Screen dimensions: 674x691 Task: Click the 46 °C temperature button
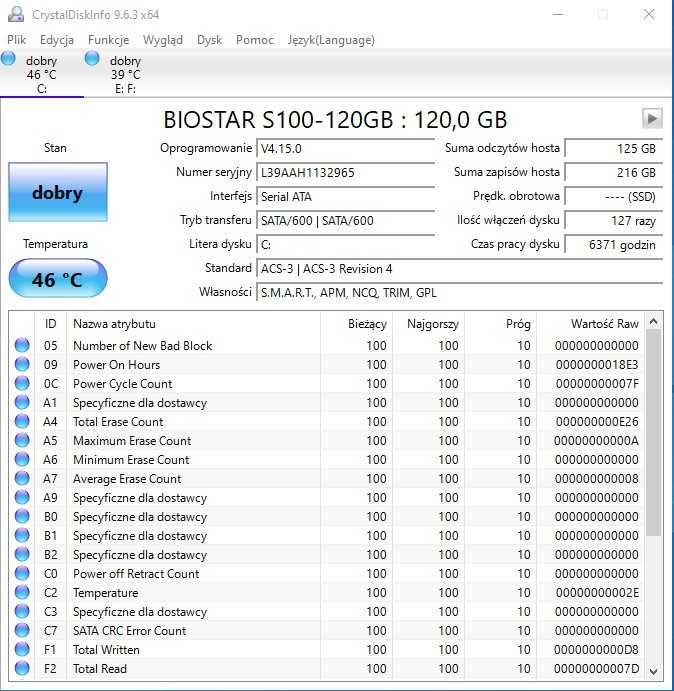tap(58, 279)
